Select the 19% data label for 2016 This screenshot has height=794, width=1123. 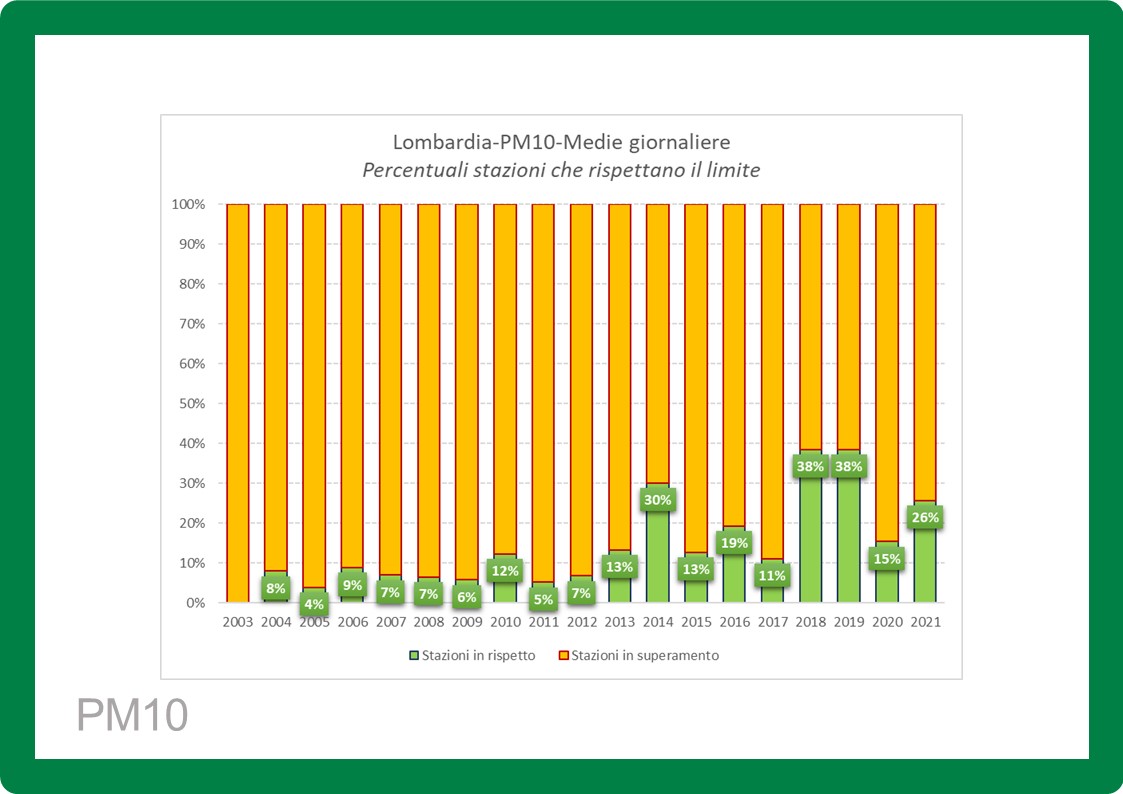coord(734,543)
